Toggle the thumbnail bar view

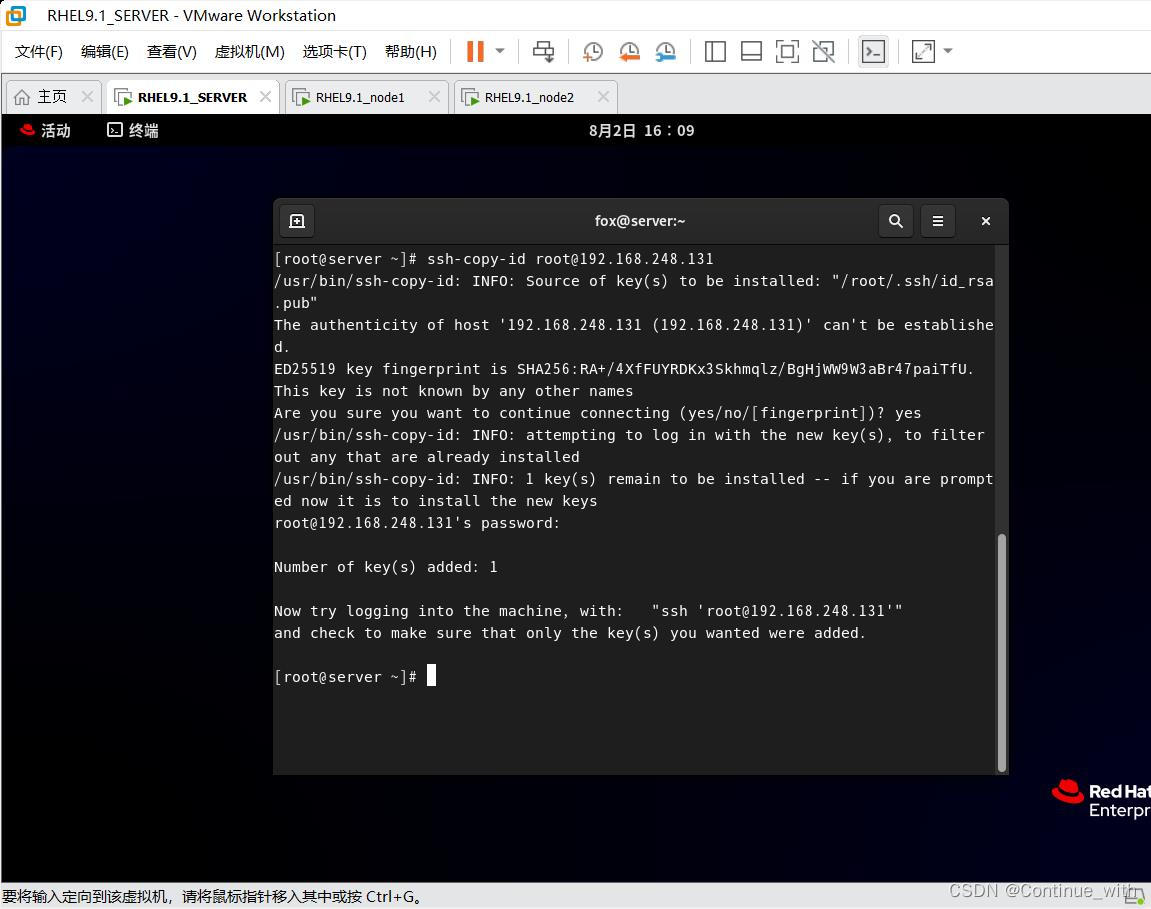point(751,51)
